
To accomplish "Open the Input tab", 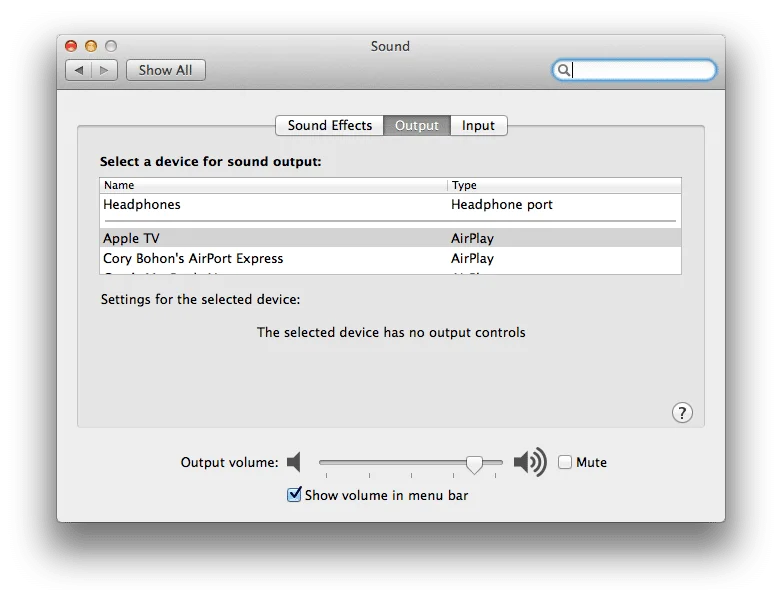I will (478, 125).
